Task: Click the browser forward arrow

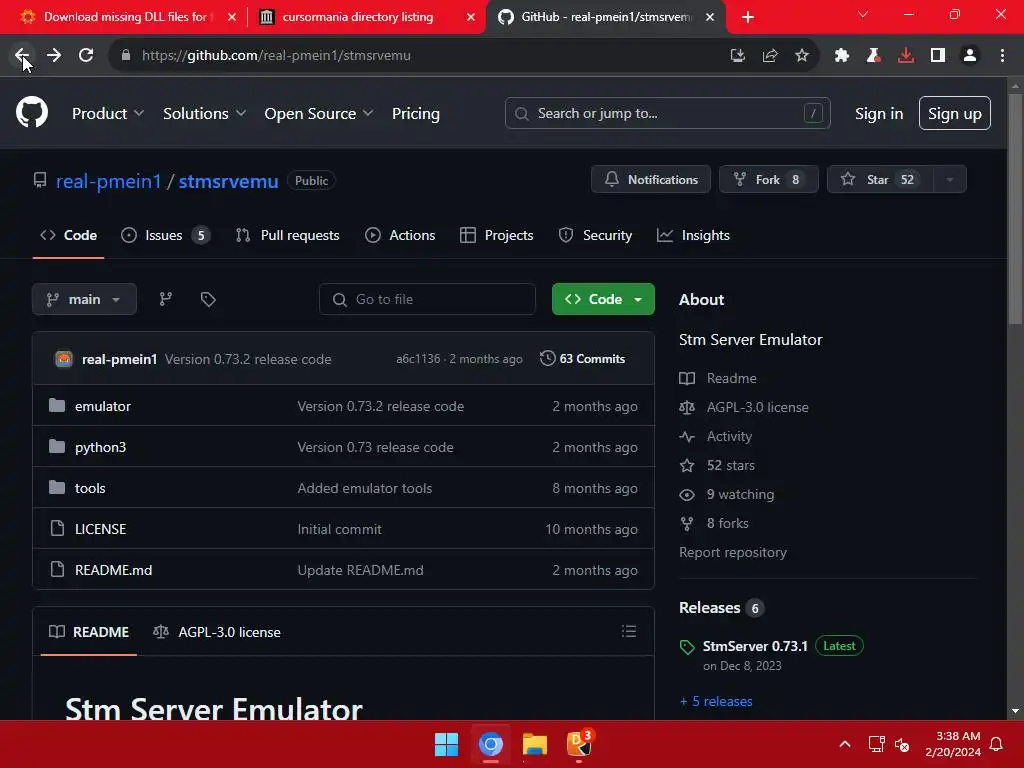Action: click(x=54, y=56)
